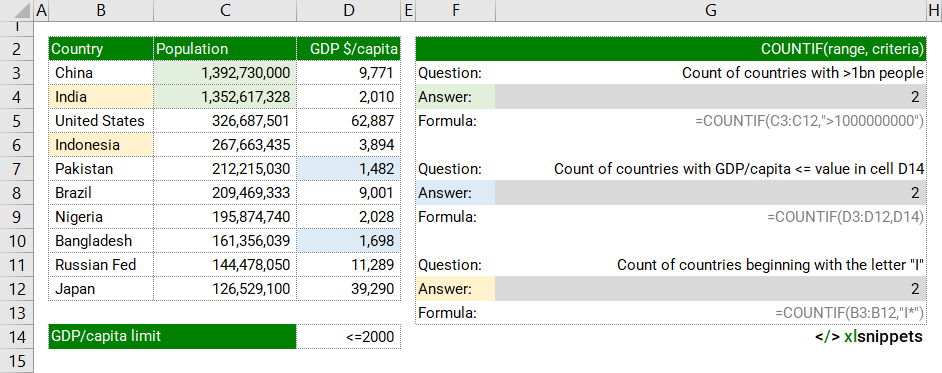Click the GDP $/capita header cell
The image size is (942, 373).
pyautogui.click(x=348, y=49)
